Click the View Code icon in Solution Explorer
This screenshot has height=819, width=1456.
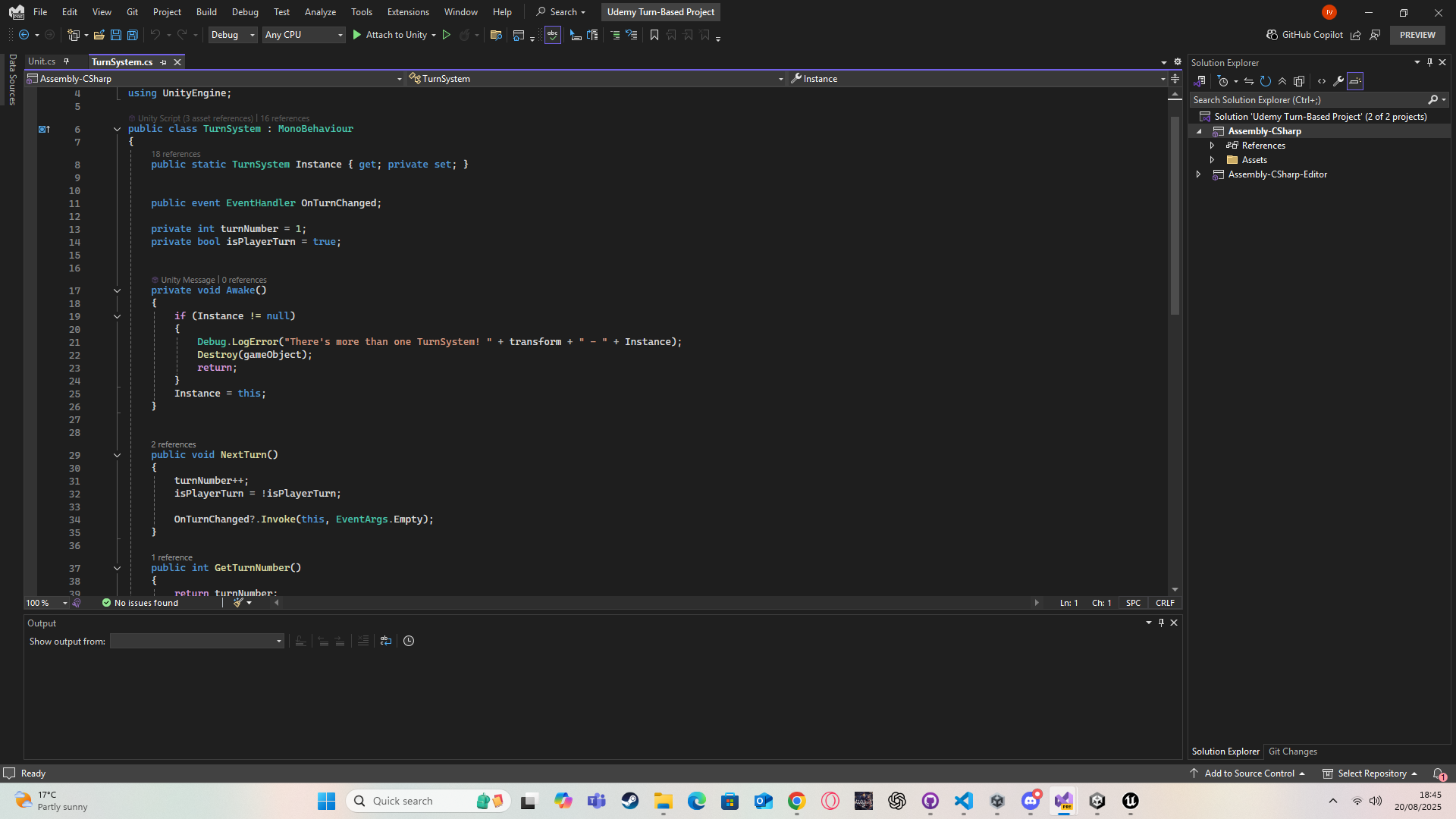(1322, 81)
